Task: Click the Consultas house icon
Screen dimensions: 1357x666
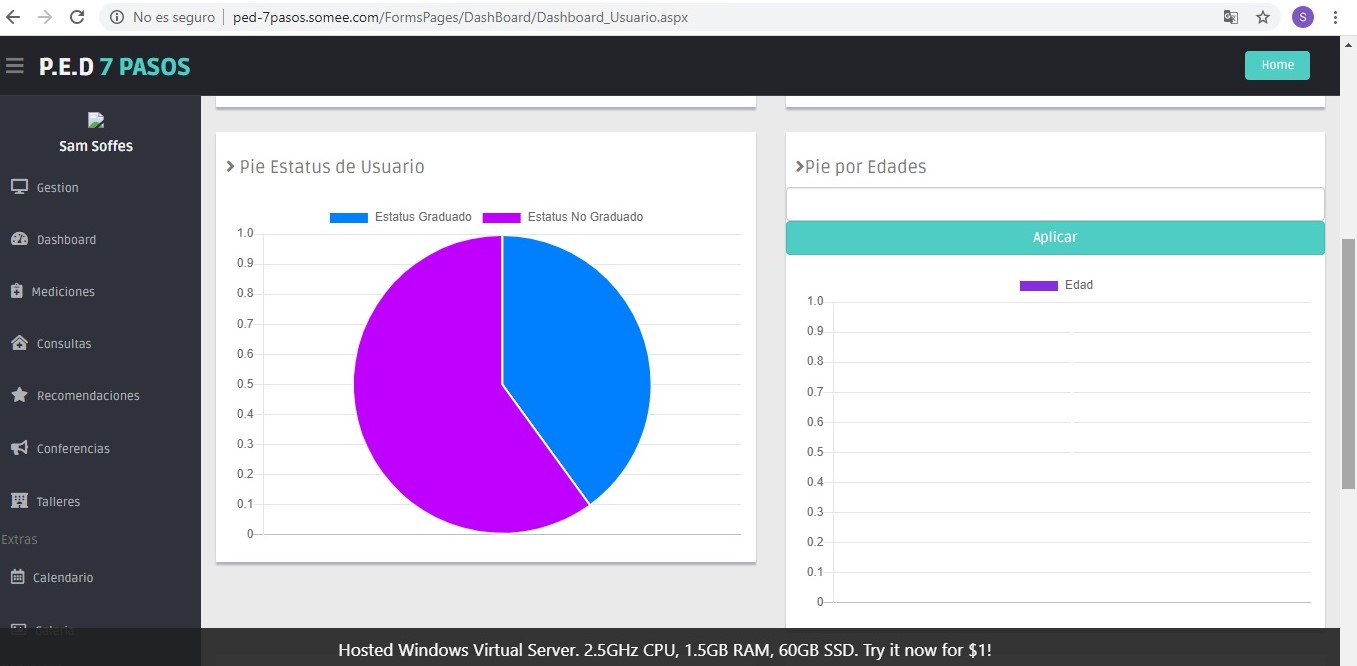Action: coord(19,343)
